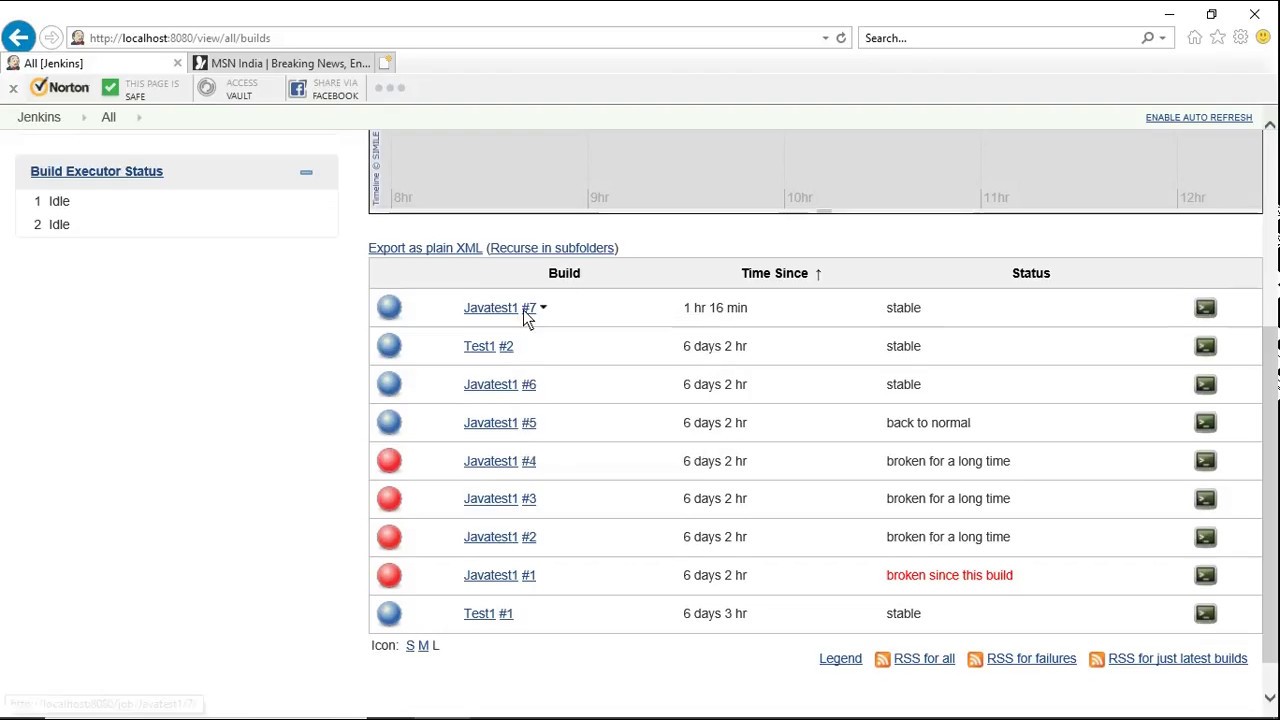Open console output for Javatest1 #3
Image resolution: width=1280 pixels, height=720 pixels.
pos(1205,498)
